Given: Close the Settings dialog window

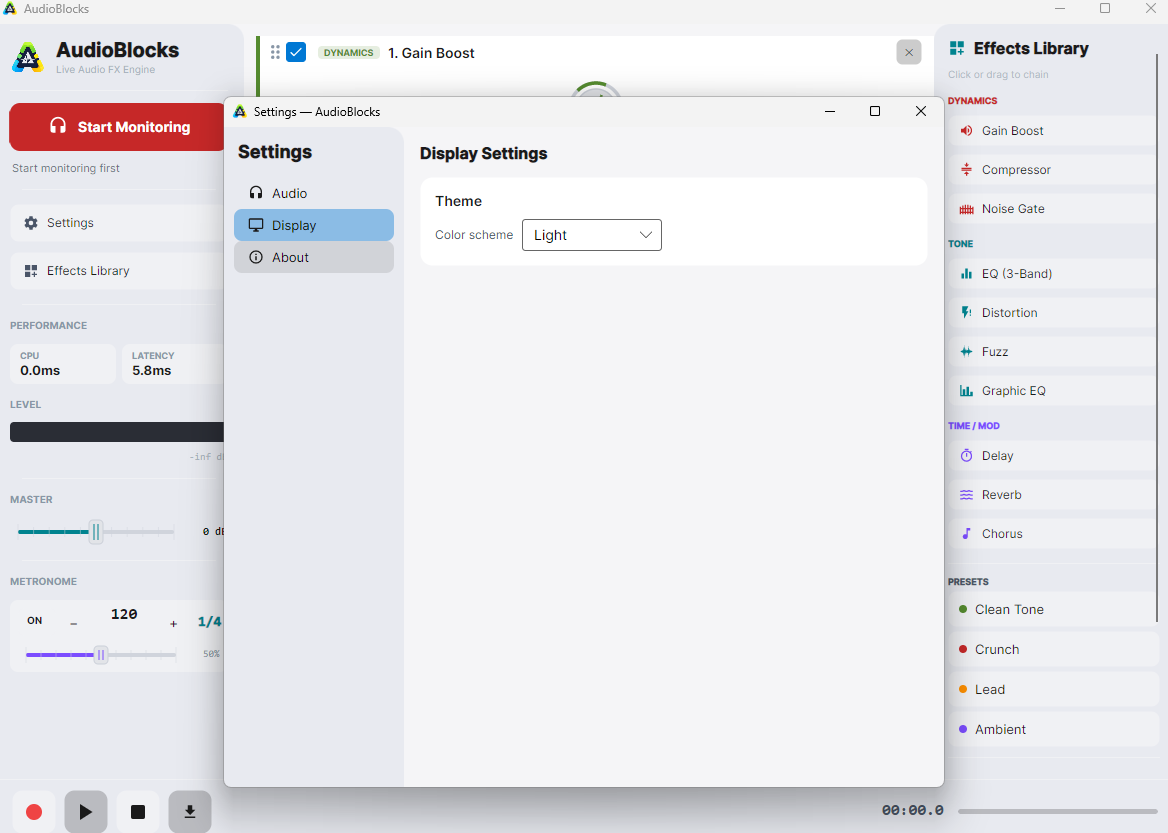Looking at the screenshot, I should point(921,111).
